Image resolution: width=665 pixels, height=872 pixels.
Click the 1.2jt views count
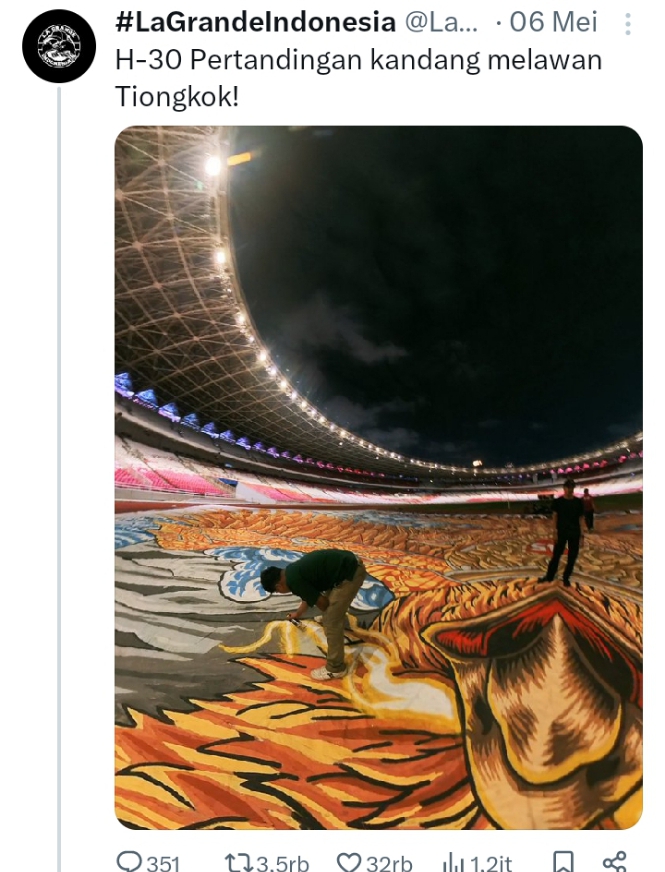(491, 863)
